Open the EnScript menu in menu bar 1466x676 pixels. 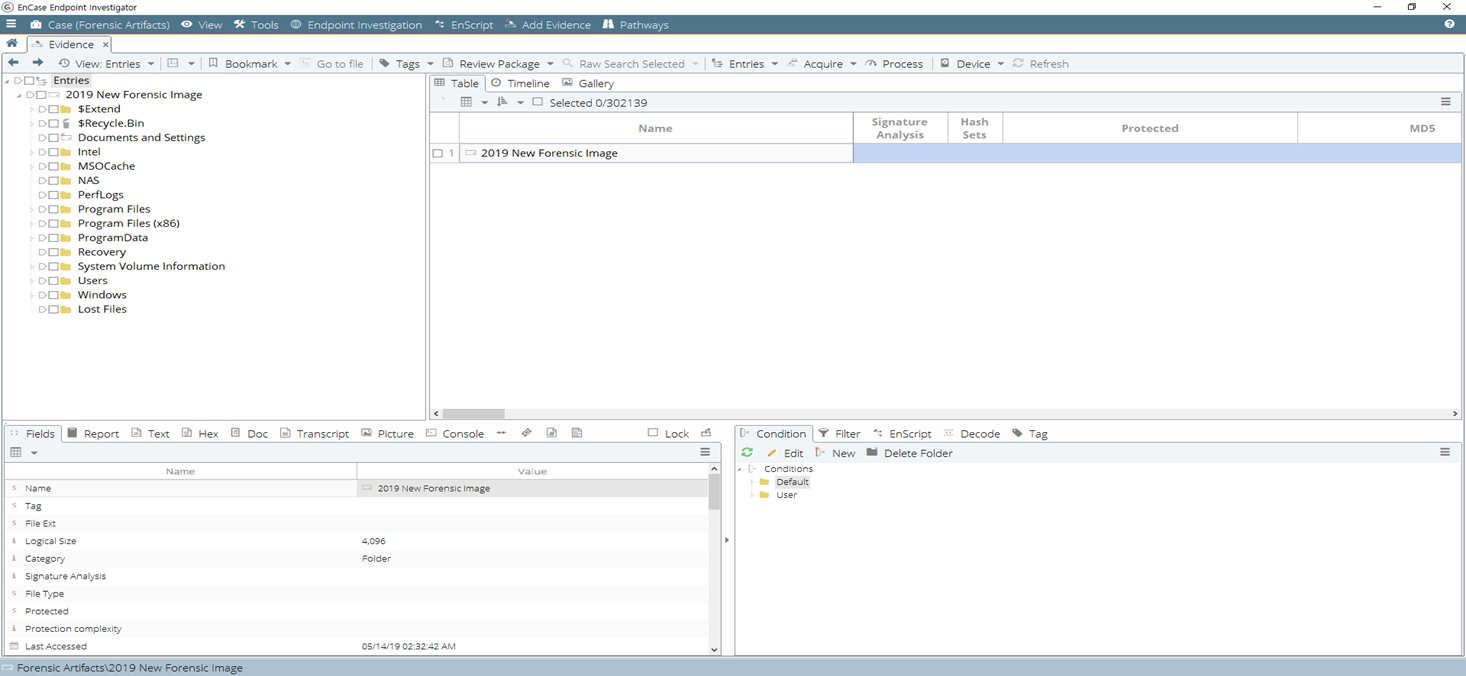pyautogui.click(x=465, y=24)
